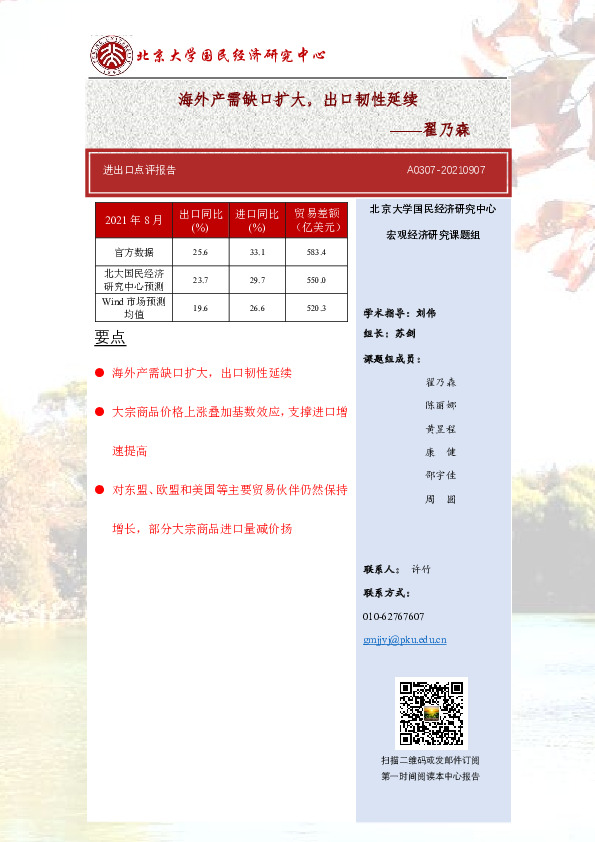Click the forecast import value 29.7
The height and width of the screenshot is (842, 595).
(x=257, y=280)
